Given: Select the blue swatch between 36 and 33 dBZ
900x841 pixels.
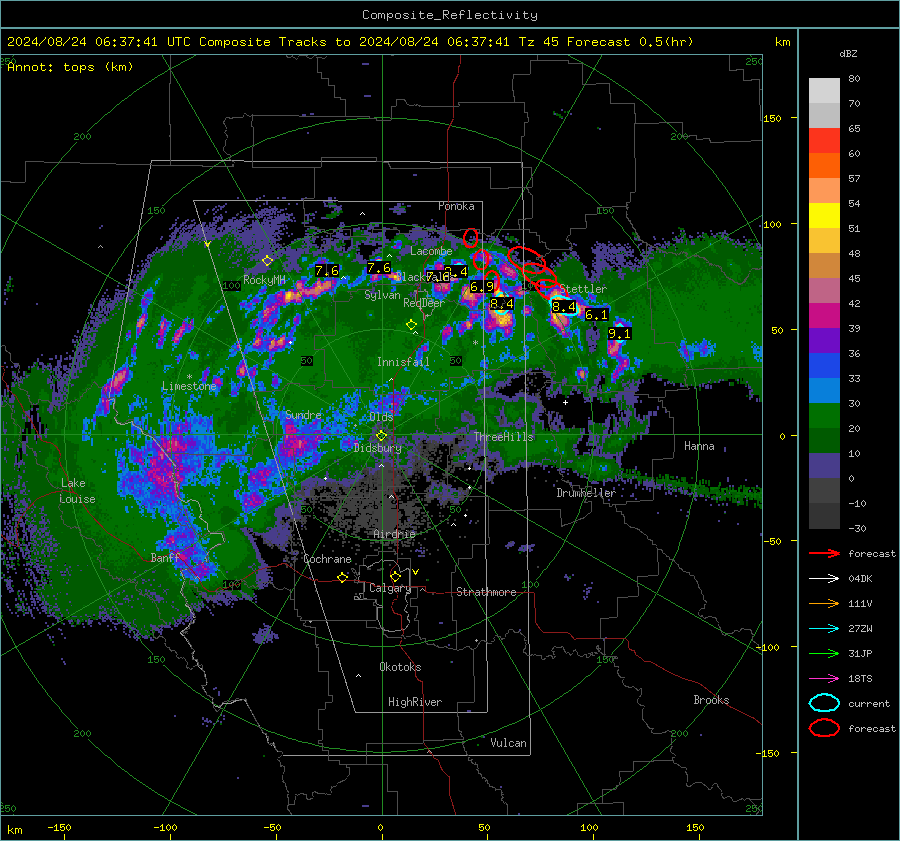Looking at the screenshot, I should coord(824,366).
